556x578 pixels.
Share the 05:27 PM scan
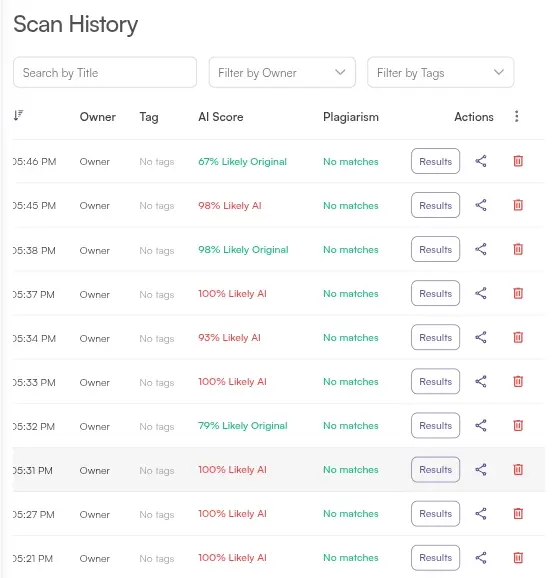click(x=481, y=513)
